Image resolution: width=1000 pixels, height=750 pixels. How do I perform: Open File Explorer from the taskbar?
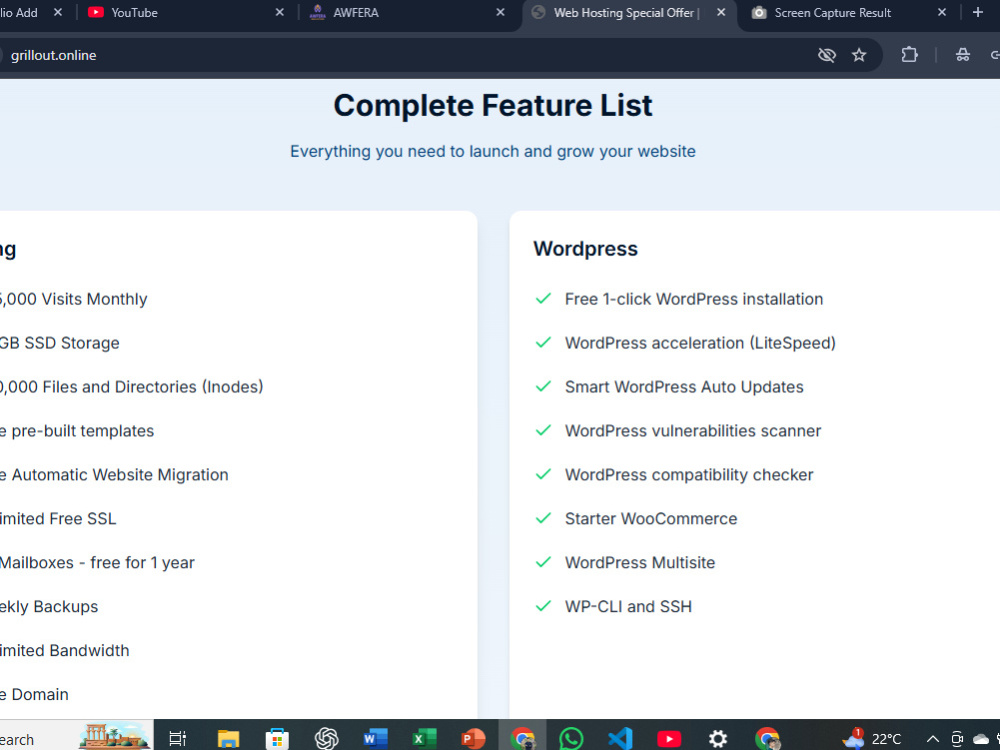(x=228, y=739)
